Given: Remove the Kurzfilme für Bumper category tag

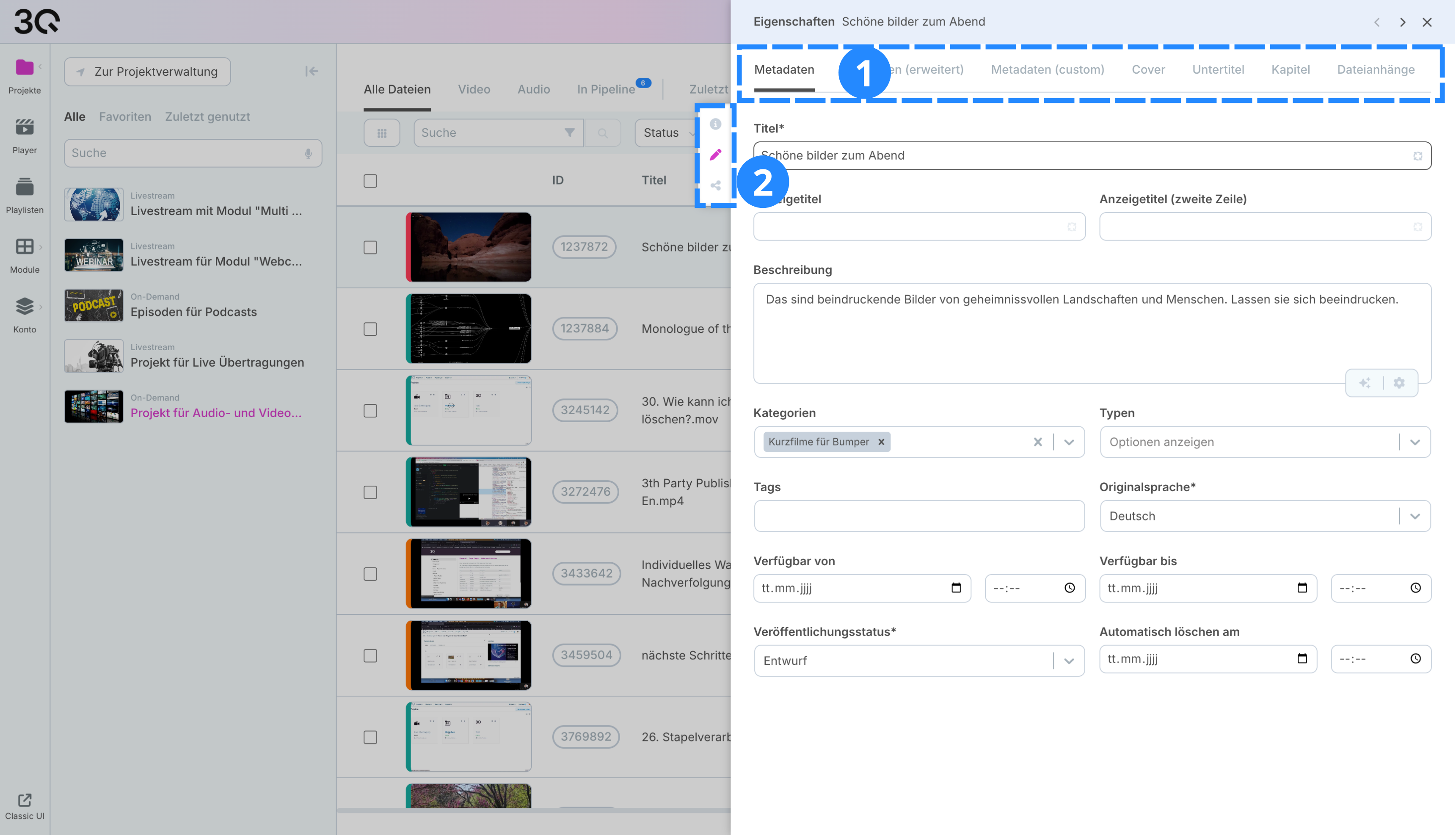Looking at the screenshot, I should pos(881,442).
